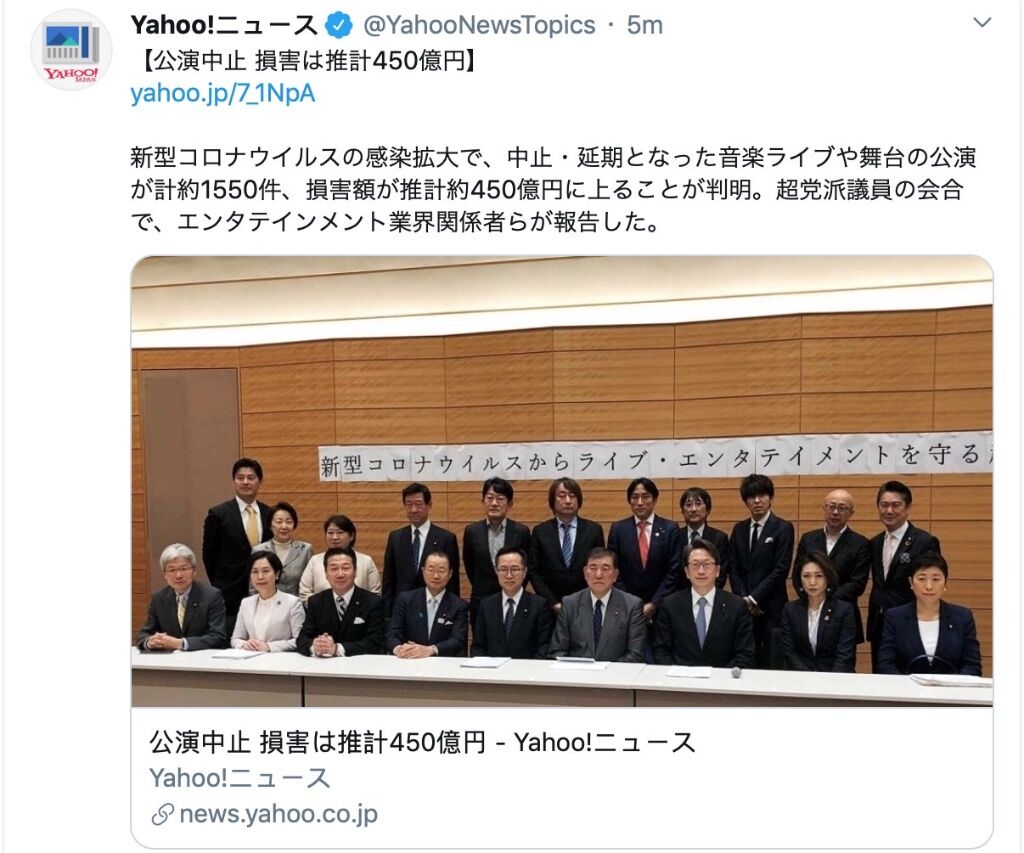Open the Yahoo!ニュース account name
The height and width of the screenshot is (853, 1024).
coord(225,25)
